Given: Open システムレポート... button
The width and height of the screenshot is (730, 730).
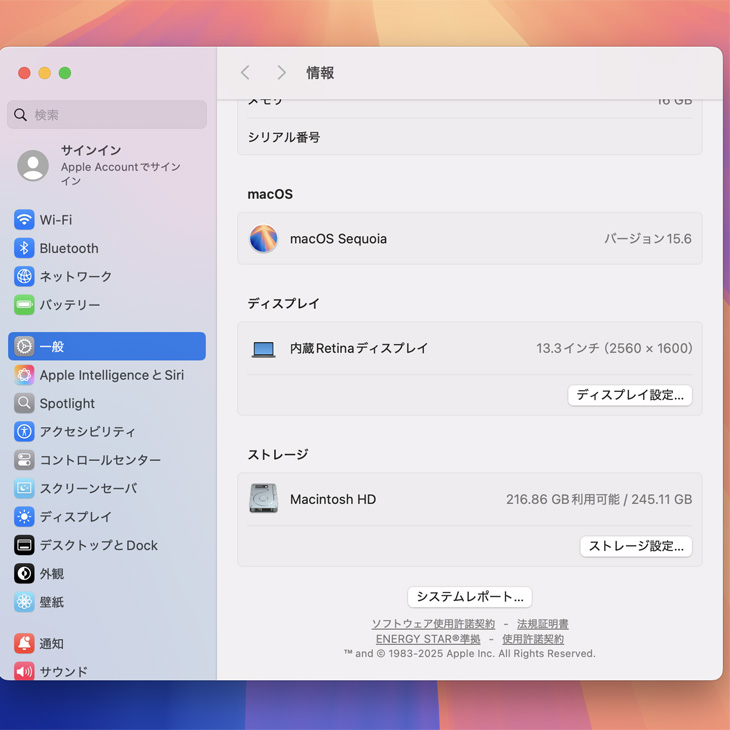Looking at the screenshot, I should tap(470, 597).
